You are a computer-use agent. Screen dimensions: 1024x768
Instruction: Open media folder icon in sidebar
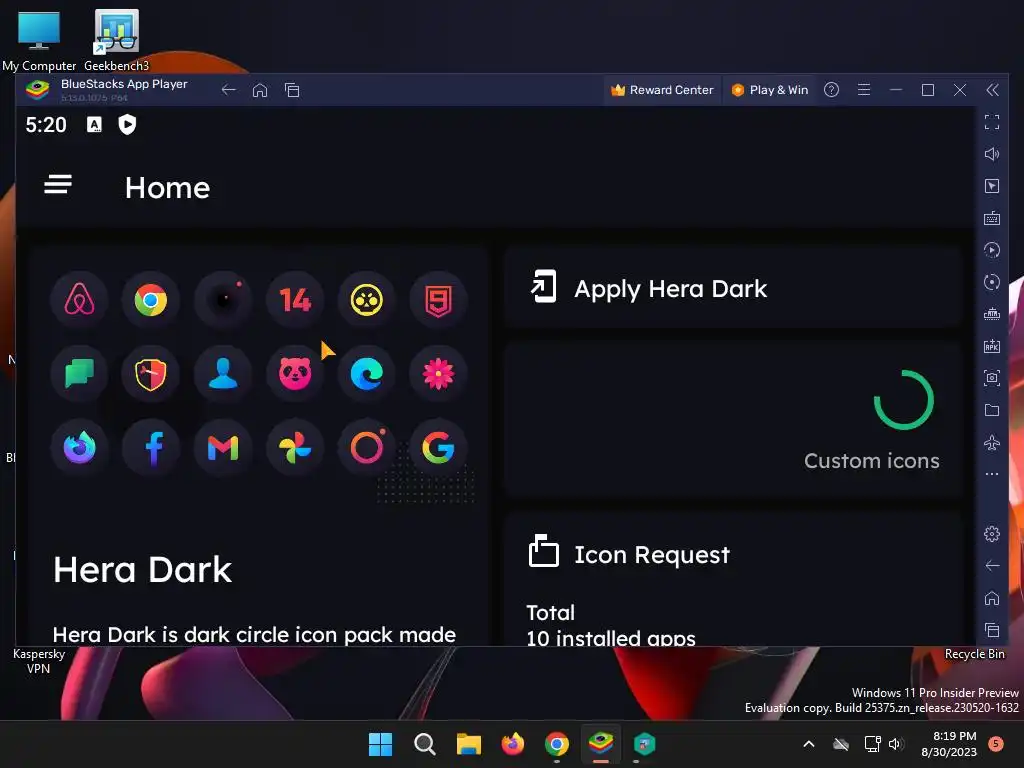991,410
